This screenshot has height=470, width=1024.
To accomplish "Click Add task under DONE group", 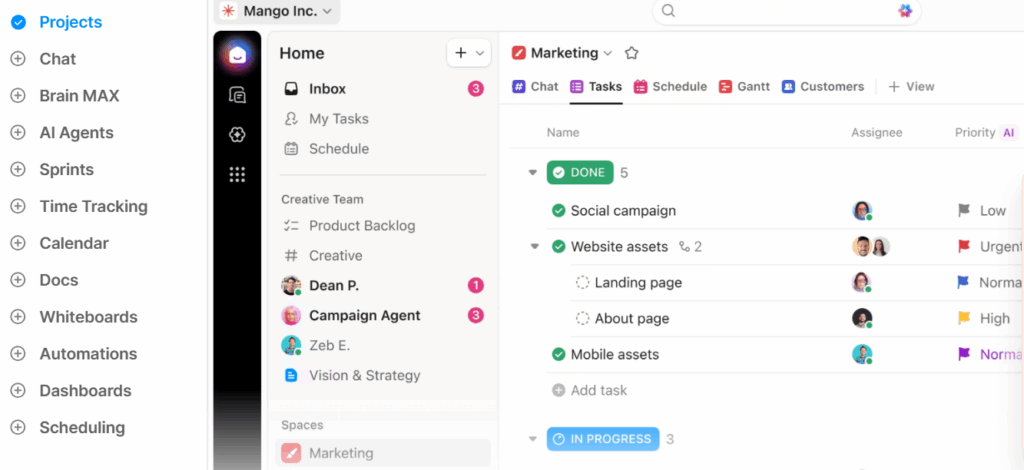I will point(590,390).
